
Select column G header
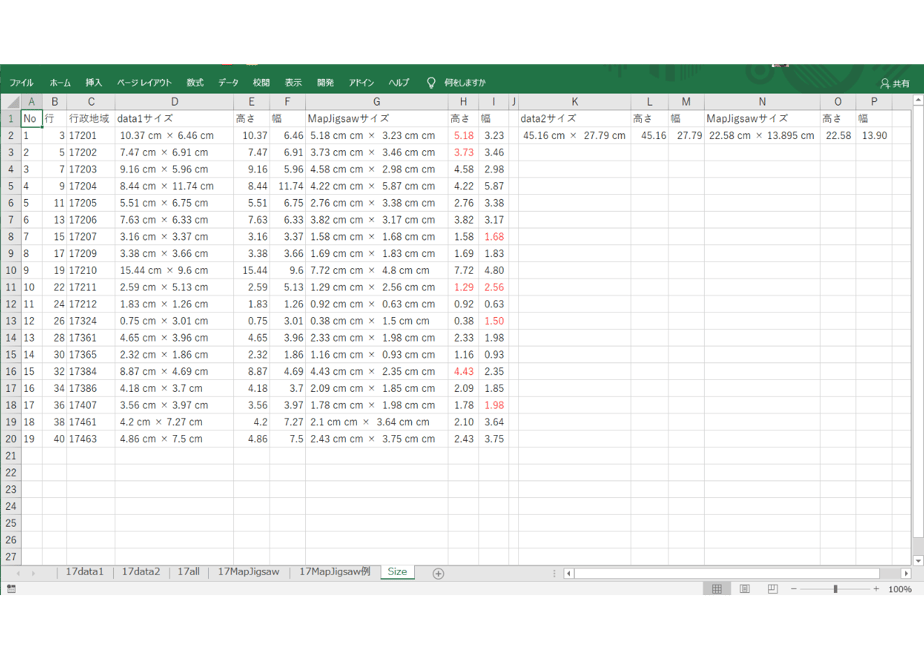[x=377, y=102]
